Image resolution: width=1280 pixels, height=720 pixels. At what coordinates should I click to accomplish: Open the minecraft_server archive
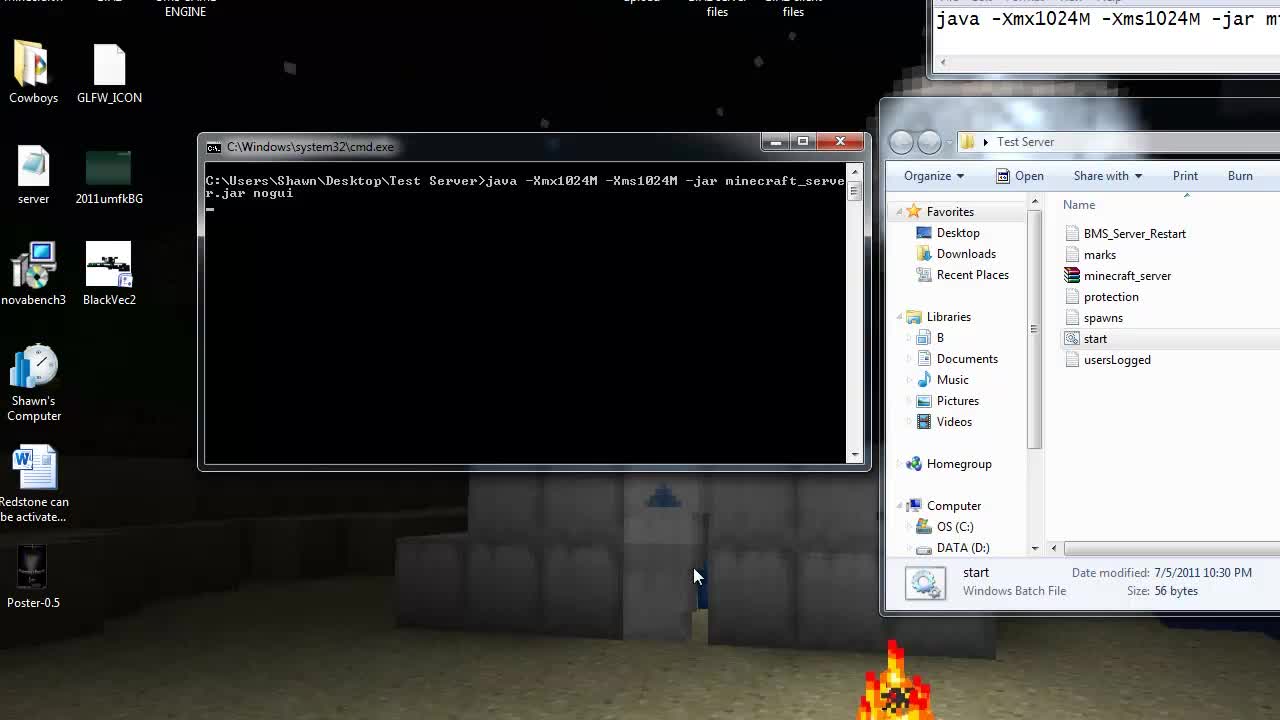(x=1126, y=275)
